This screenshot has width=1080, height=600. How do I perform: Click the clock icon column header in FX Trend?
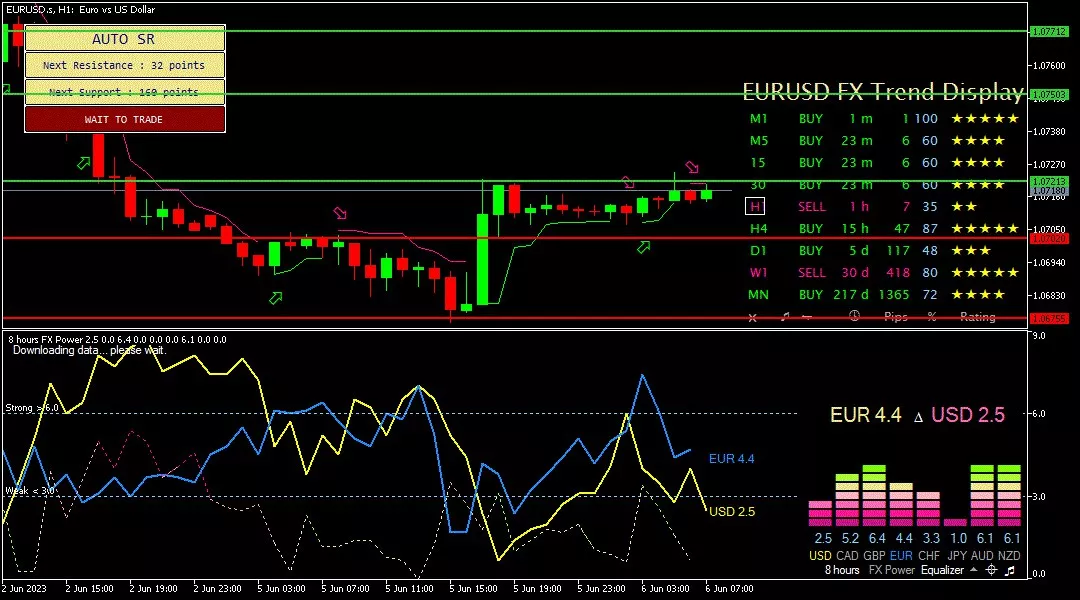tap(854, 316)
